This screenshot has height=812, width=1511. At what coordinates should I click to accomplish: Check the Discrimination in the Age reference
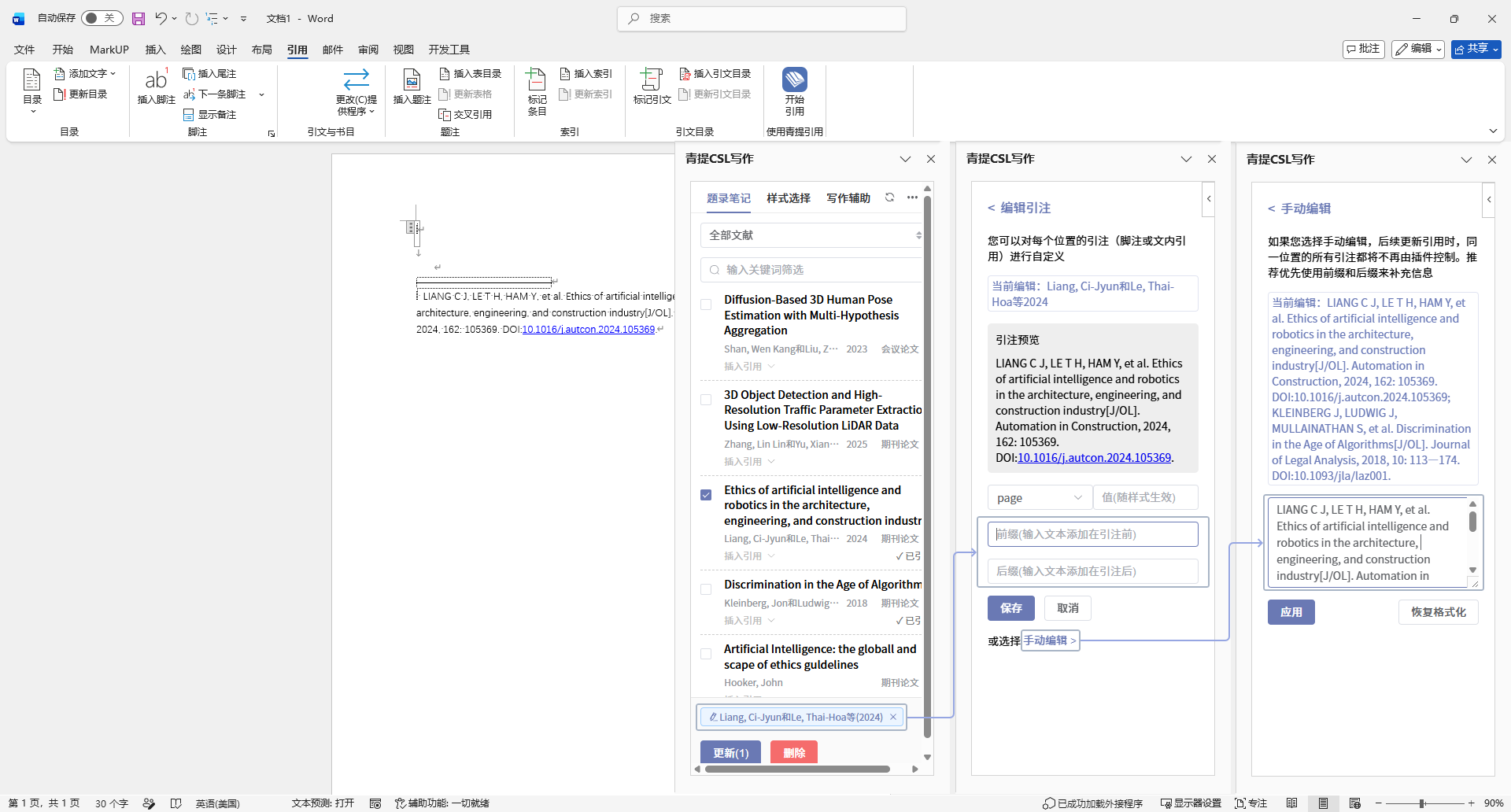coord(706,589)
